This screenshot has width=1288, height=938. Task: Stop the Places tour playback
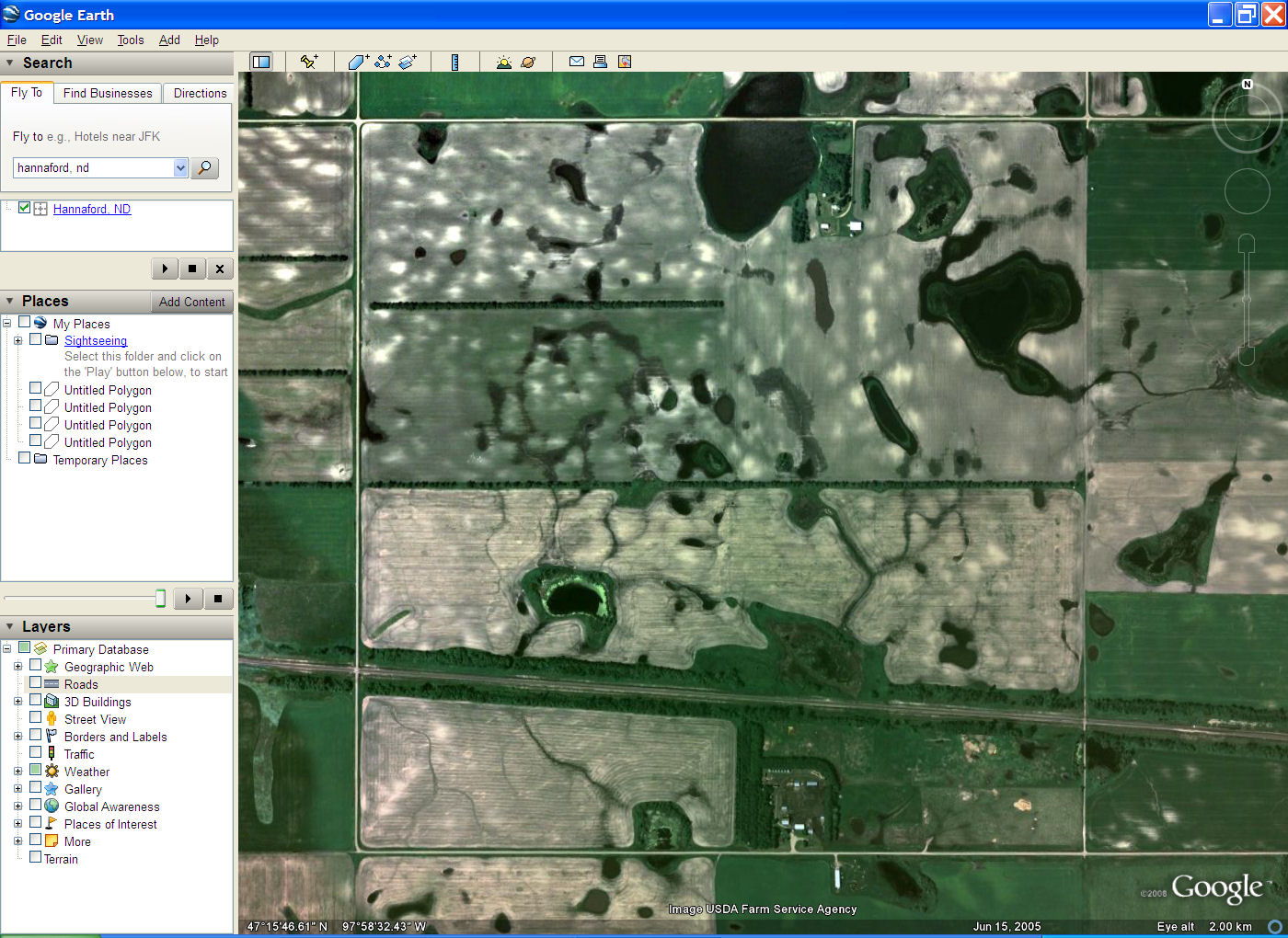point(218,599)
